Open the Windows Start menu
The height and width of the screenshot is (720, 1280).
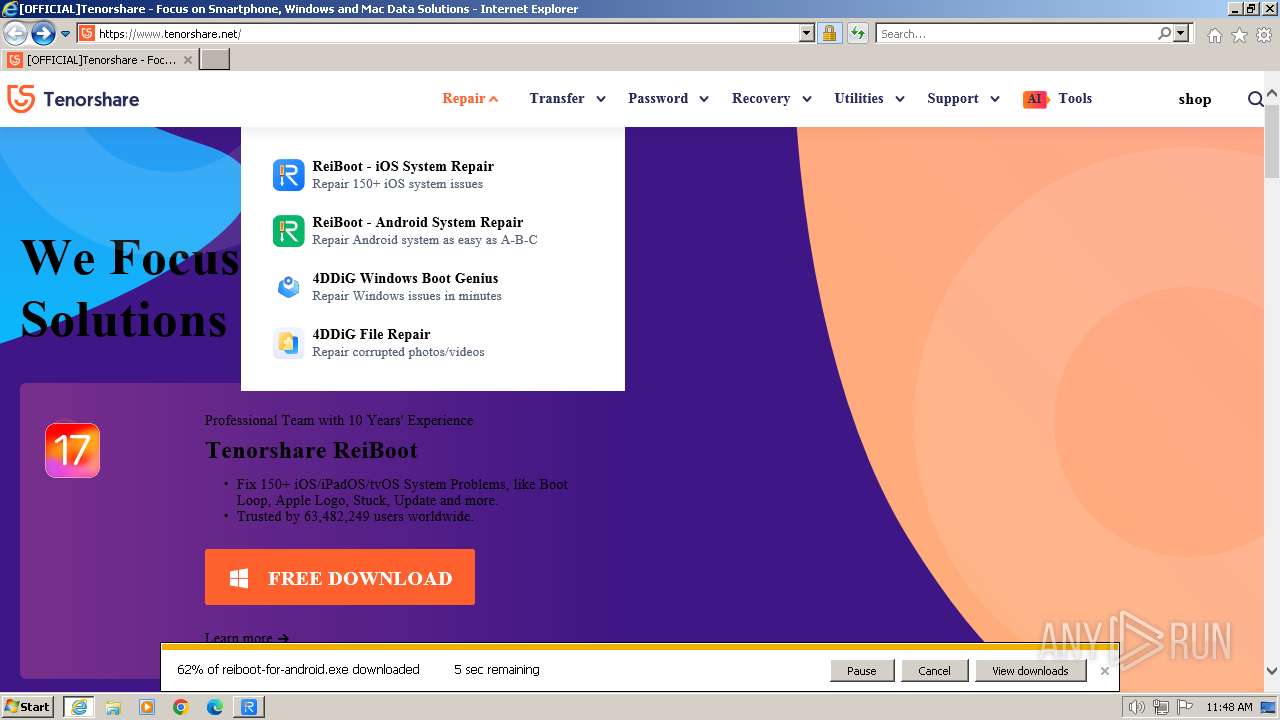point(28,707)
